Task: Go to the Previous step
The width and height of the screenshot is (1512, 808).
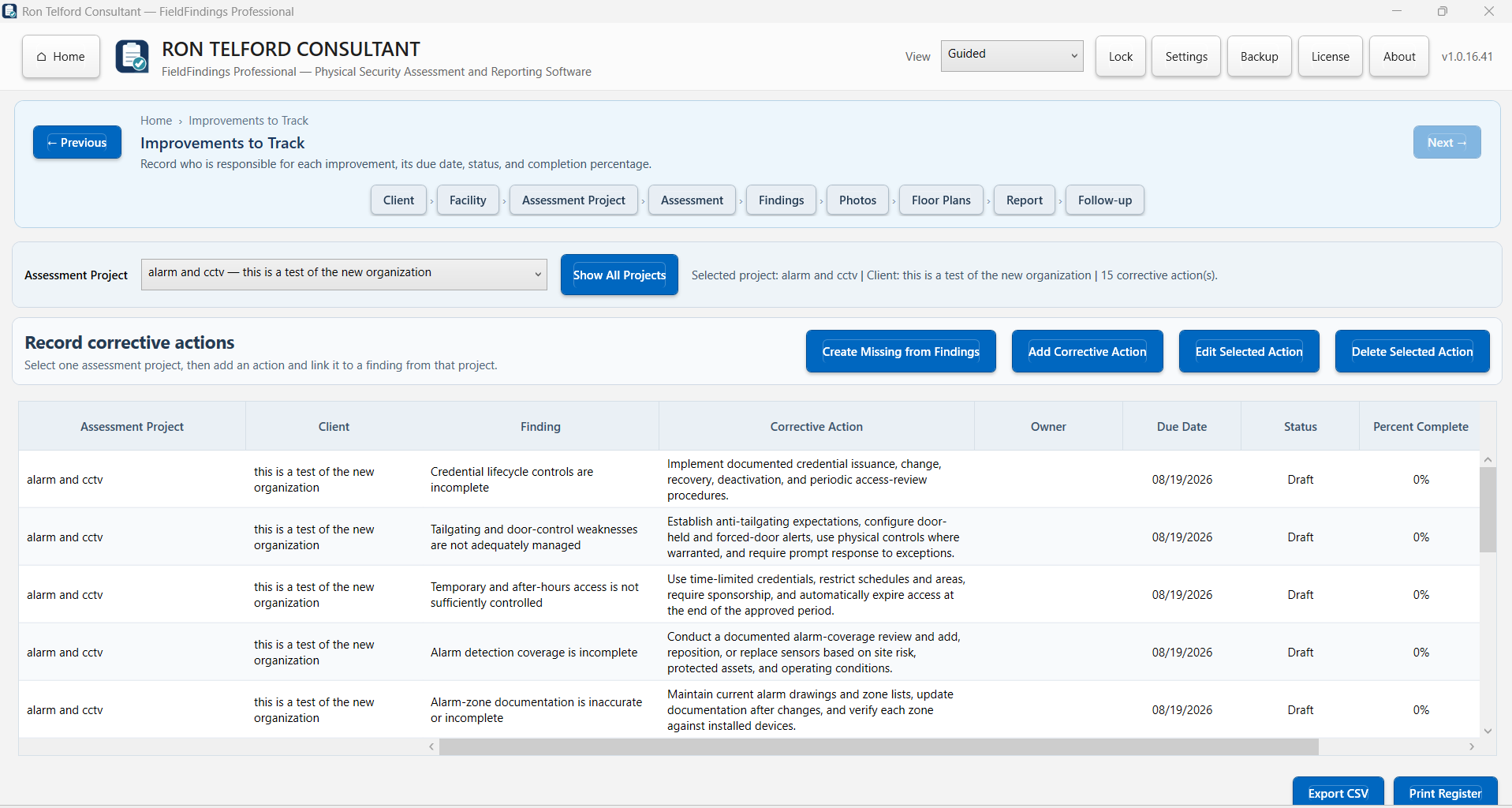Action: coord(77,142)
